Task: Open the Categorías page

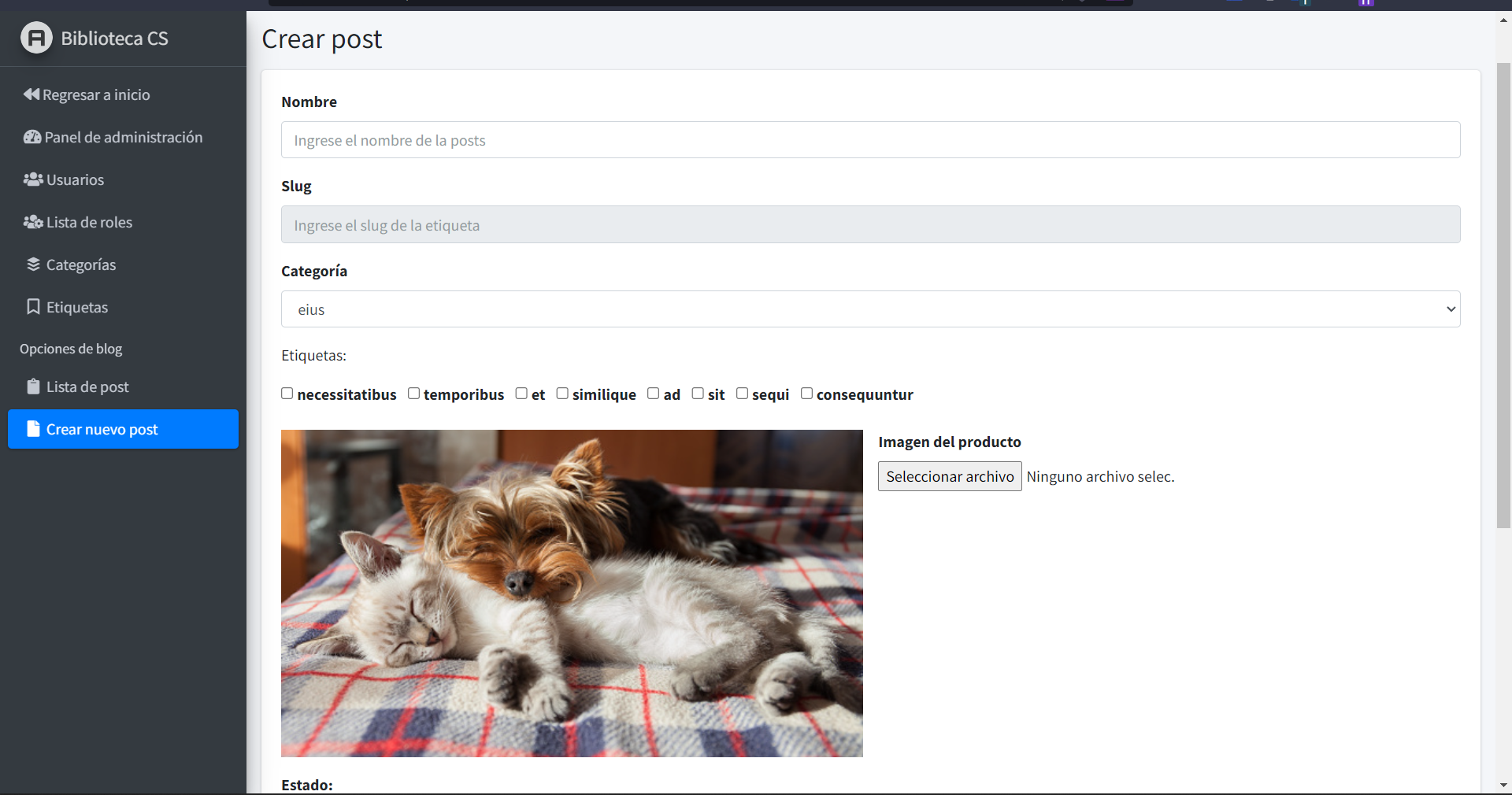Action: coord(123,264)
